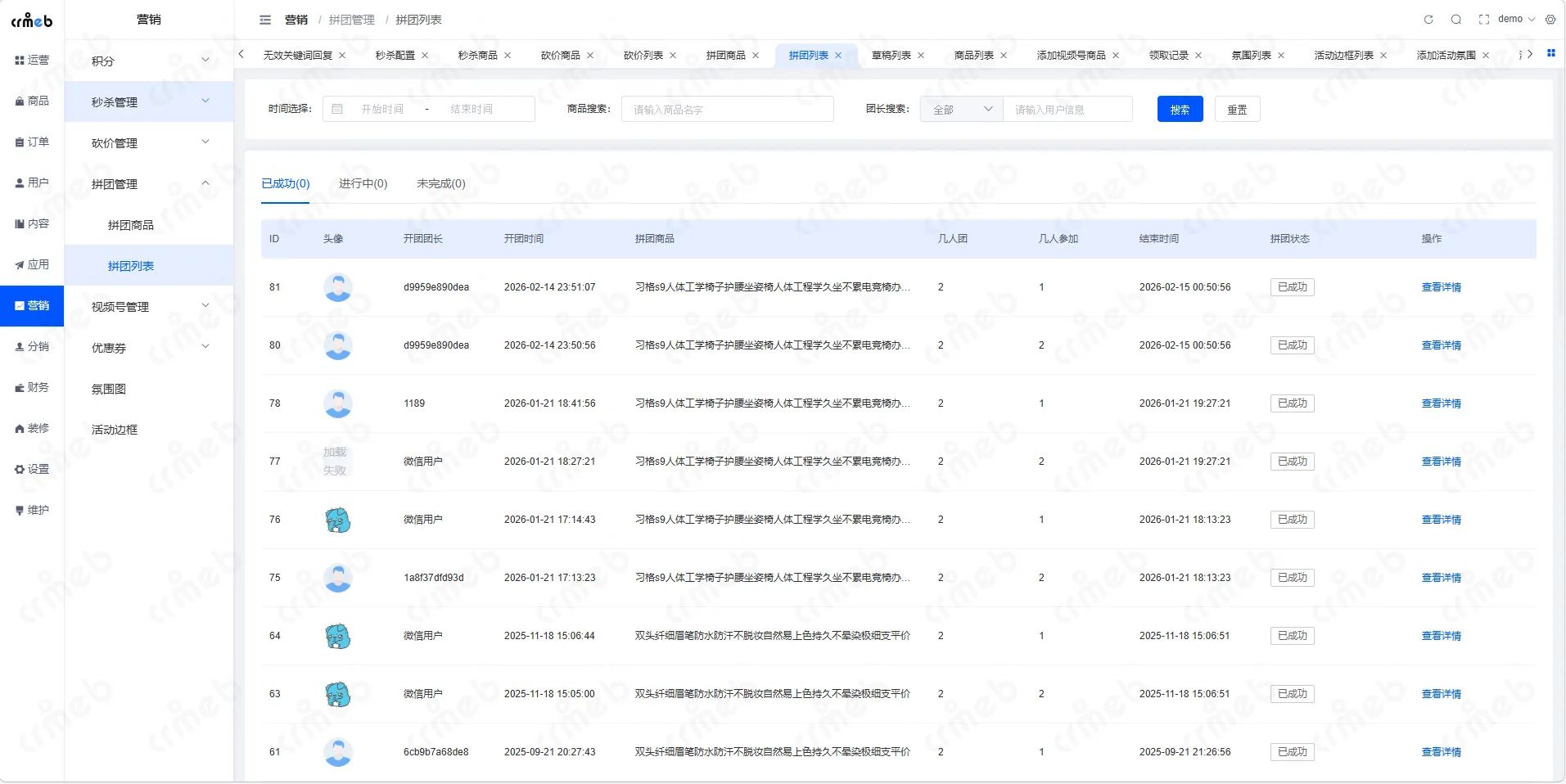
Task: Switch to the 拼团商品 page tab
Action: coord(725,56)
